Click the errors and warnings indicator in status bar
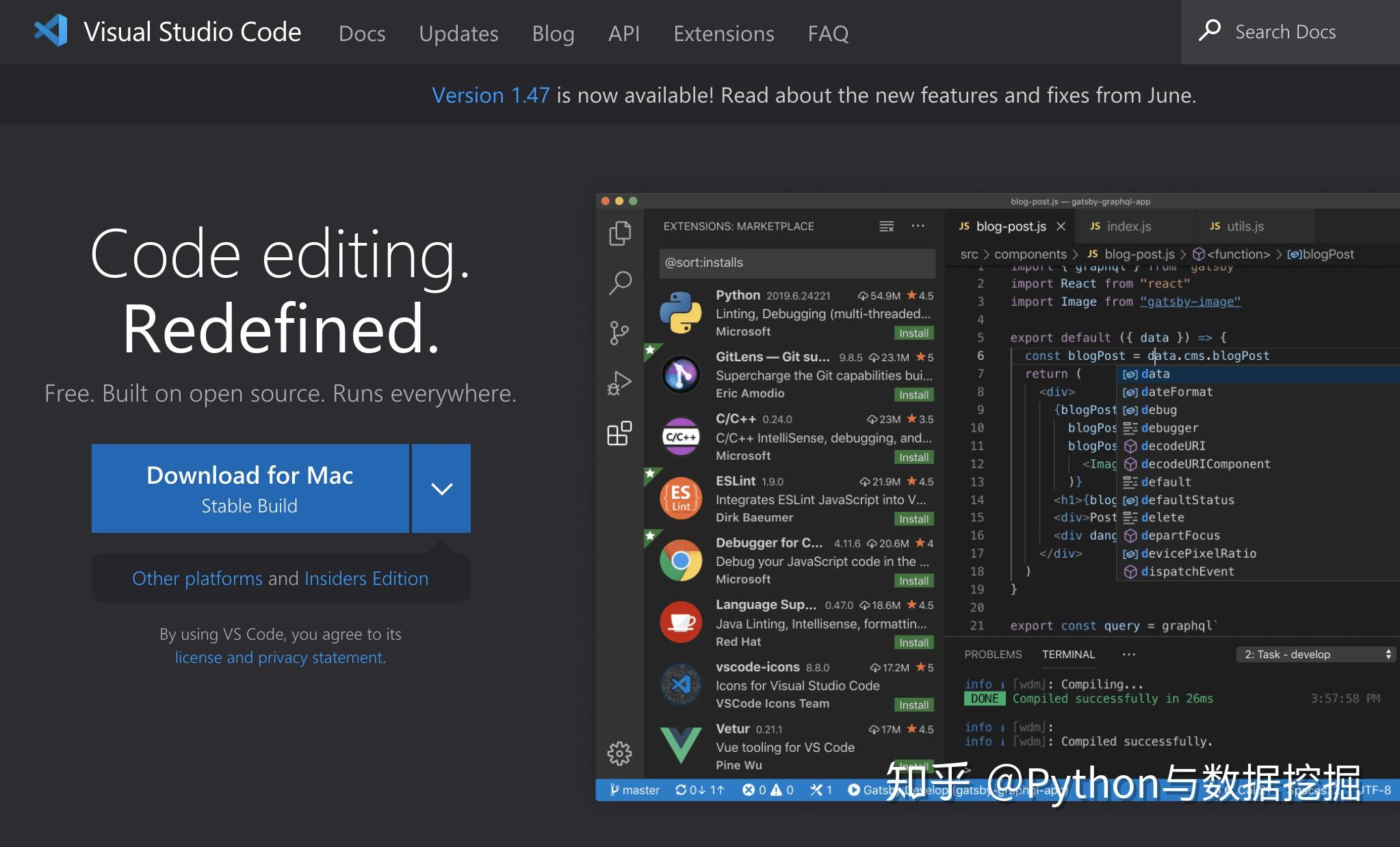The width and height of the screenshot is (1400, 847). [768, 790]
